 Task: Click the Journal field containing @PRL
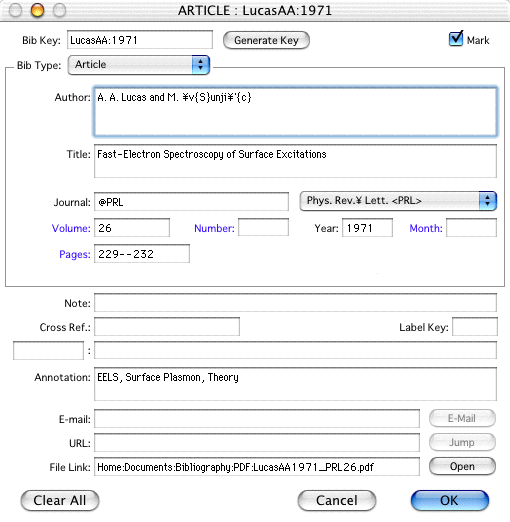pyautogui.click(x=191, y=202)
